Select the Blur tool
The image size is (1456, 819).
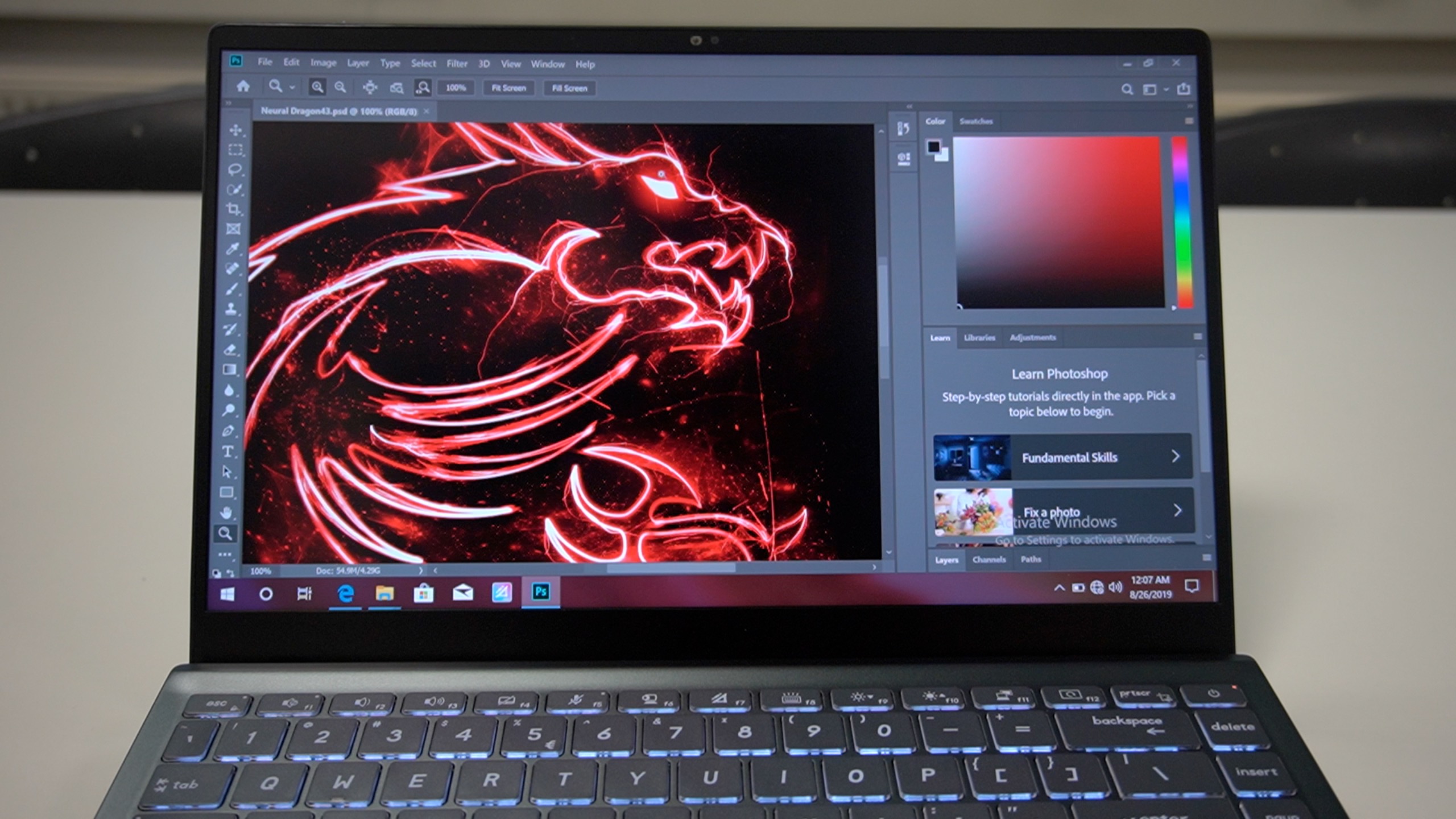[x=229, y=390]
